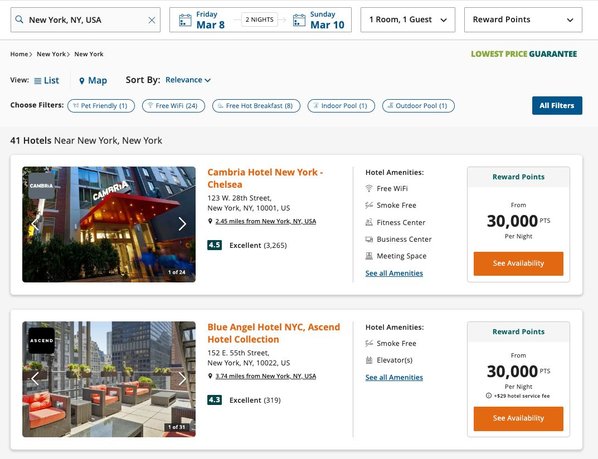The height and width of the screenshot is (459, 598).
Task: Click the Lowest Price Guarantee banner
Action: click(x=524, y=54)
